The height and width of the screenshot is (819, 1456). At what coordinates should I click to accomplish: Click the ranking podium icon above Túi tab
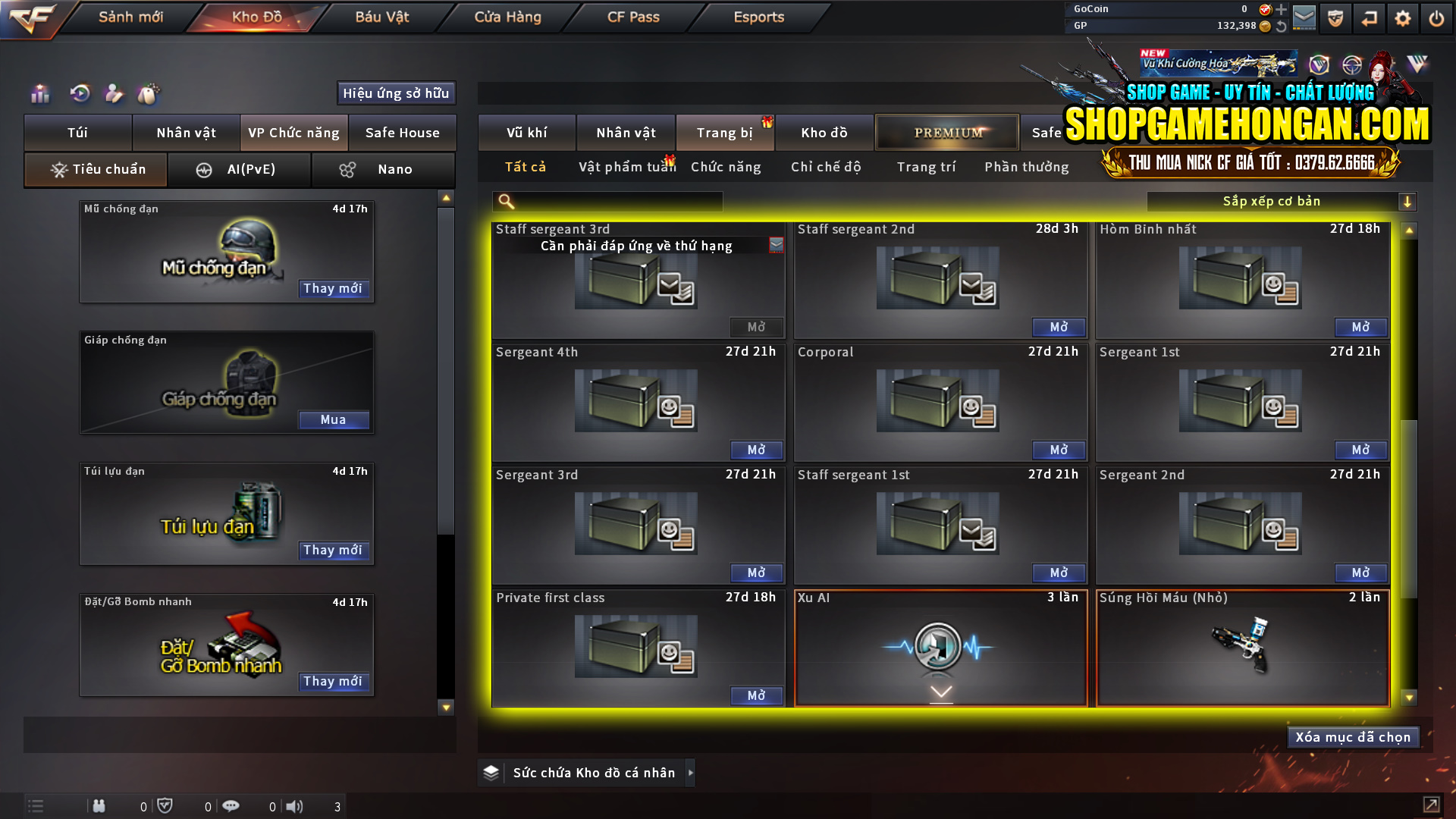point(40,93)
